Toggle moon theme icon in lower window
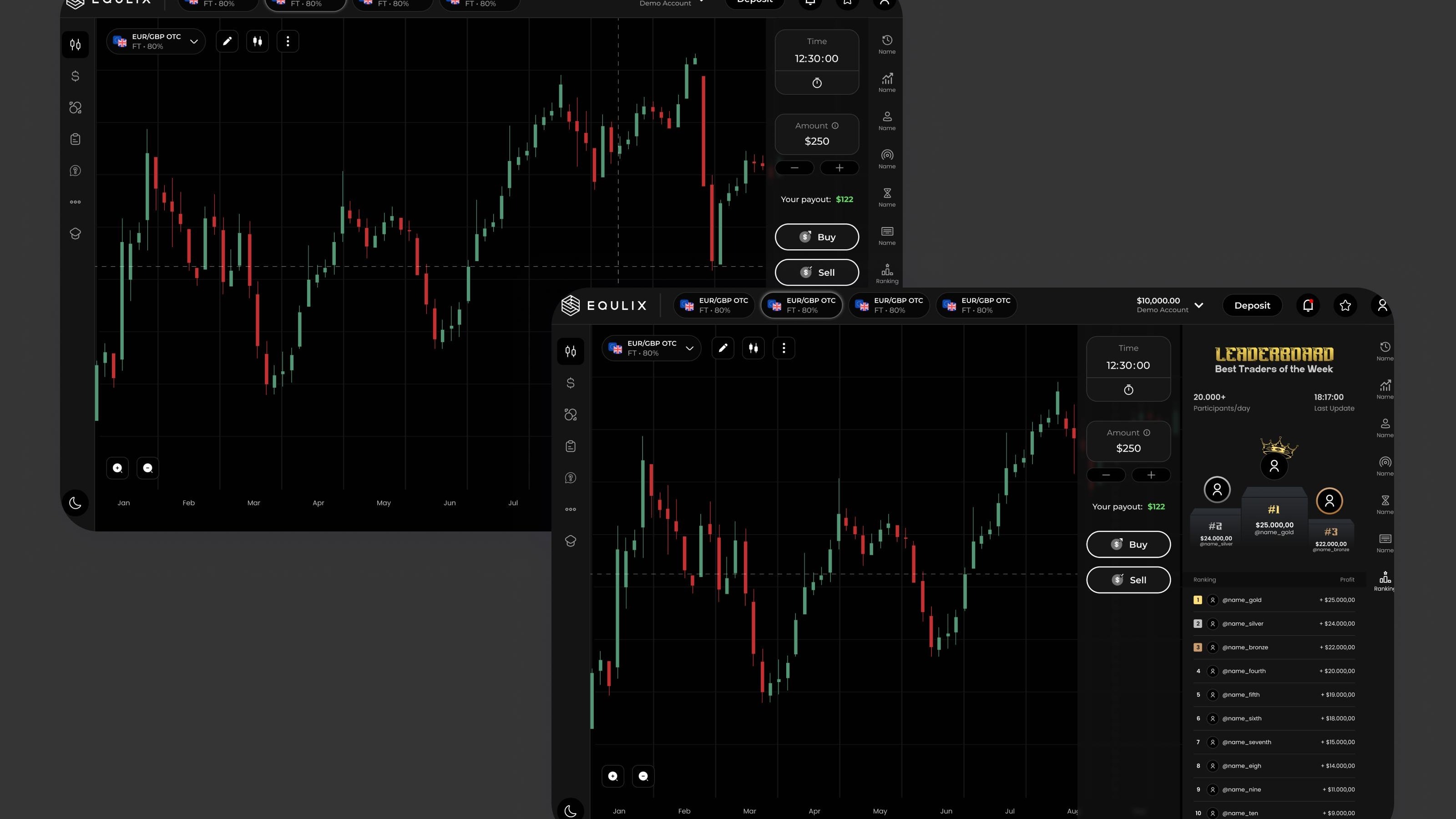 (x=570, y=810)
